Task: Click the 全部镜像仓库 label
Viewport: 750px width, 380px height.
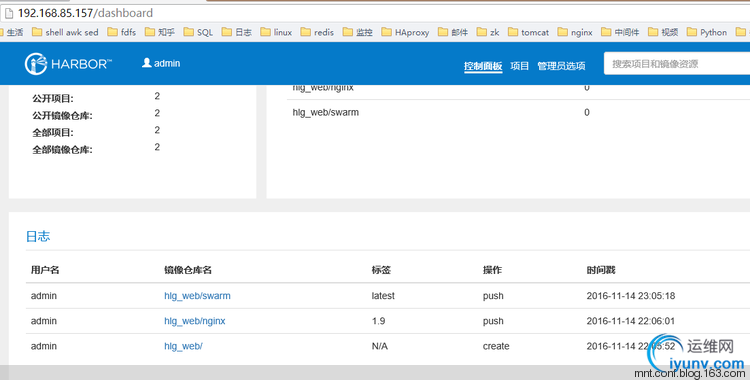Action: click(62, 150)
